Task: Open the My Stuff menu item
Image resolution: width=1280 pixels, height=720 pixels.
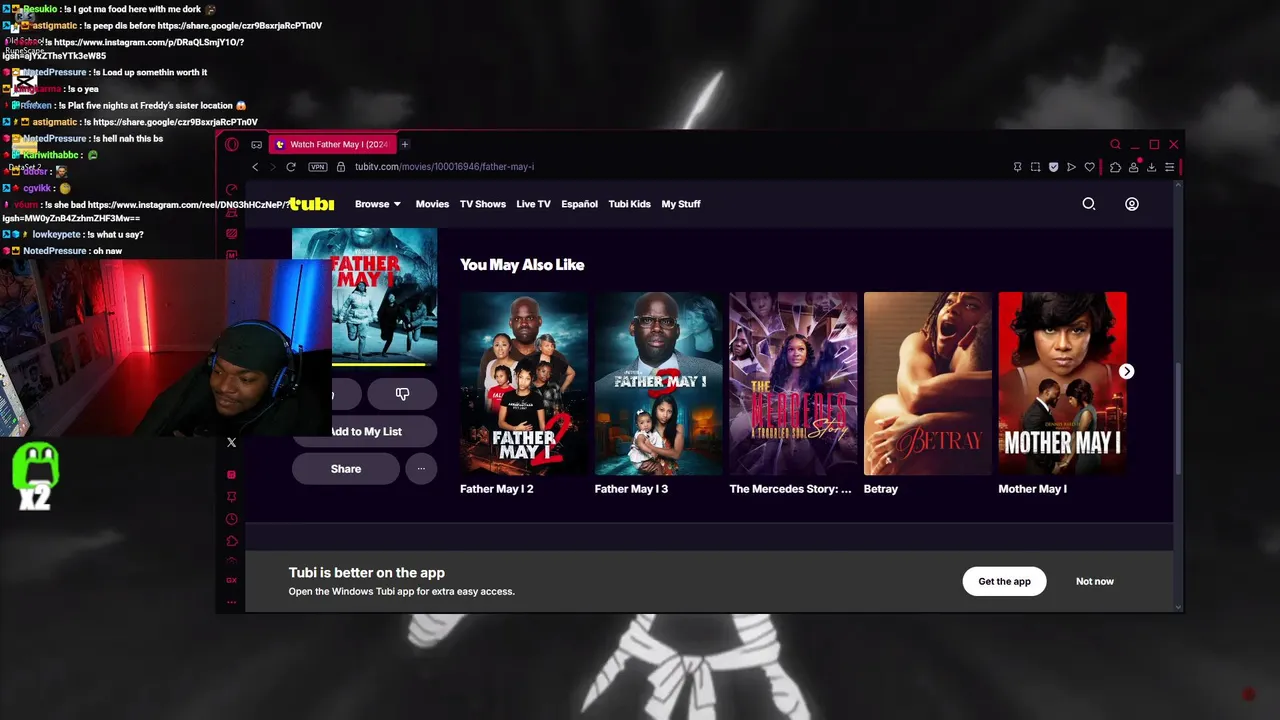Action: pyautogui.click(x=681, y=204)
